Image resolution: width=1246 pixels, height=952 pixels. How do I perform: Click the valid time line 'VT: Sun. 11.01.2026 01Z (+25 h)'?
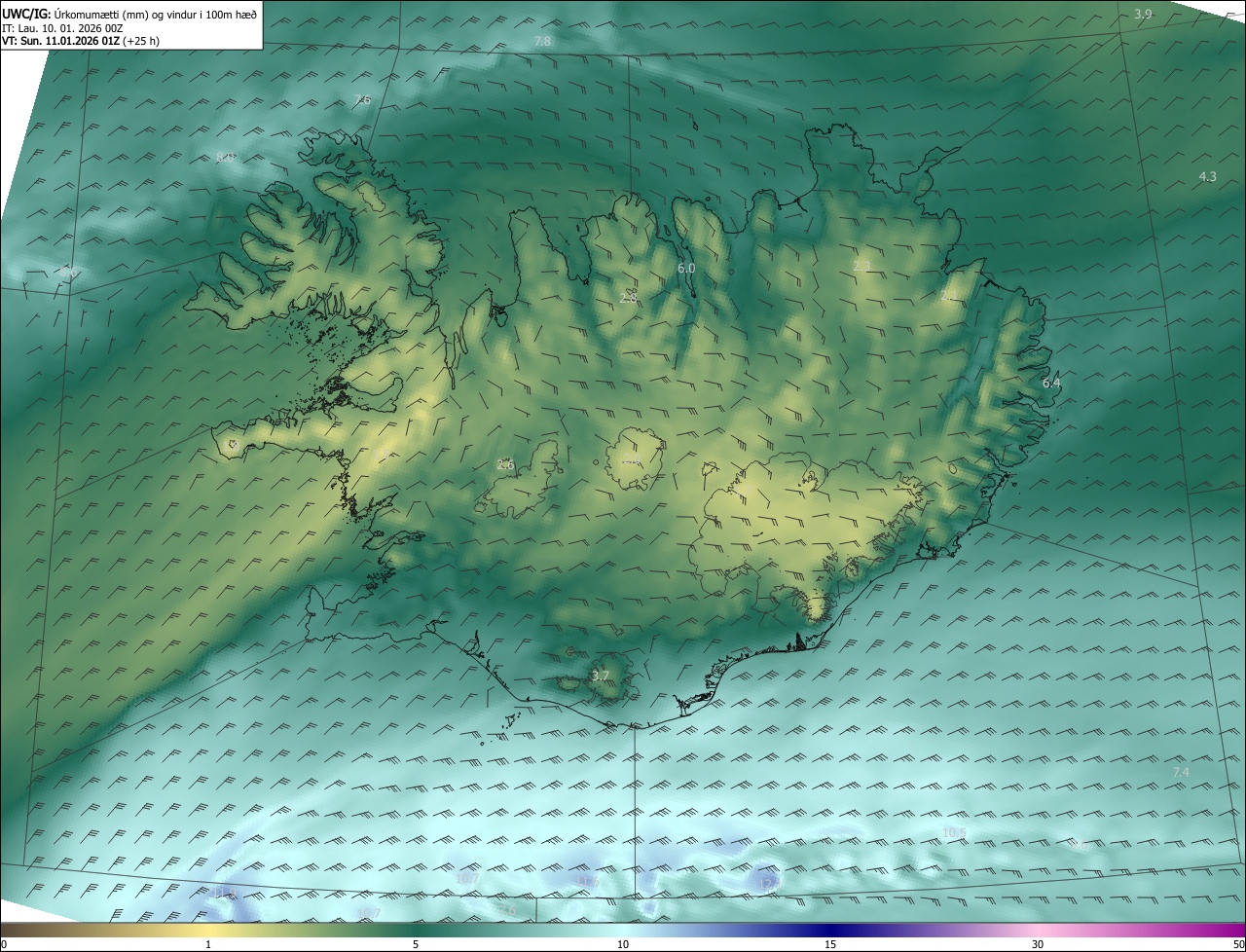point(81,41)
